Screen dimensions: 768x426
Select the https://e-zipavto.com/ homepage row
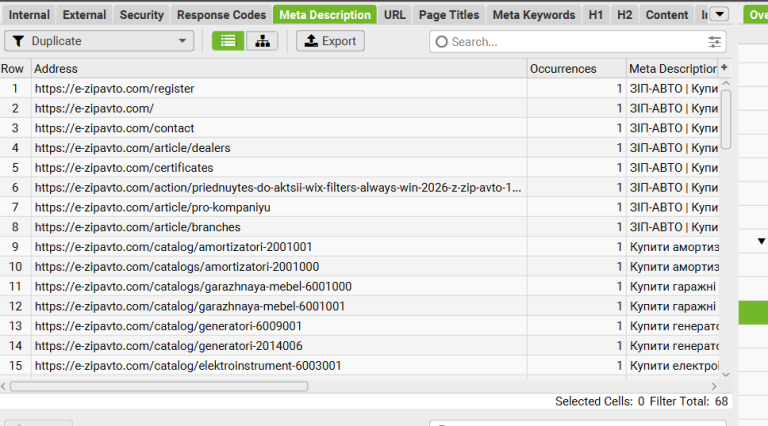(360, 108)
